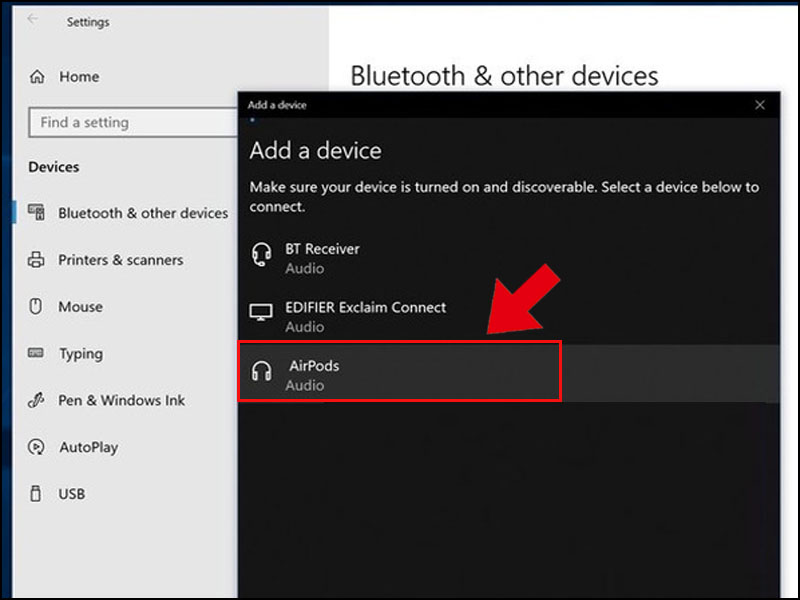This screenshot has width=800, height=600.
Task: Click the USB icon in the sidebar
Action: 35,493
